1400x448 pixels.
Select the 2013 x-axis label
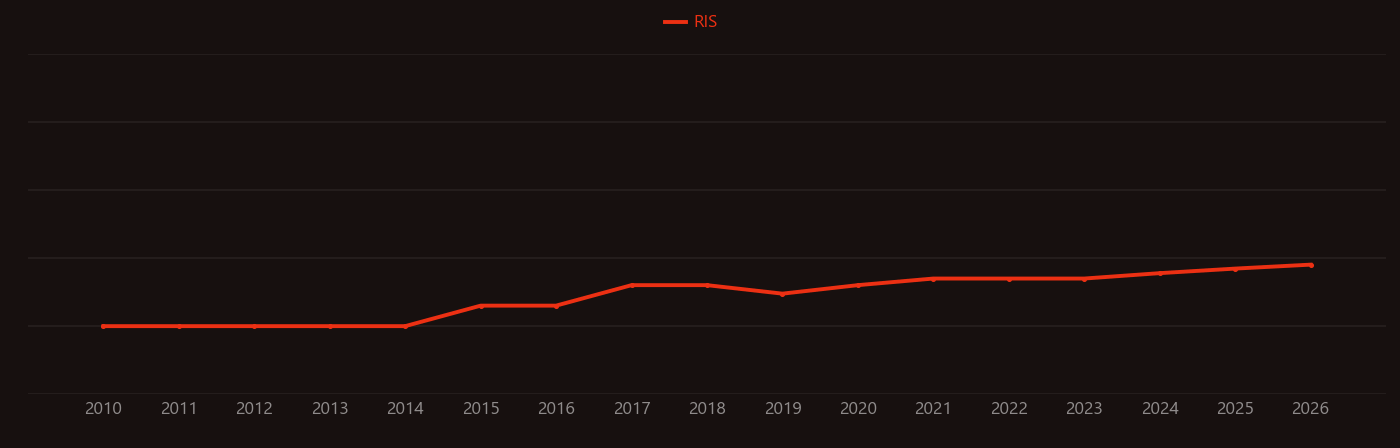(x=330, y=409)
